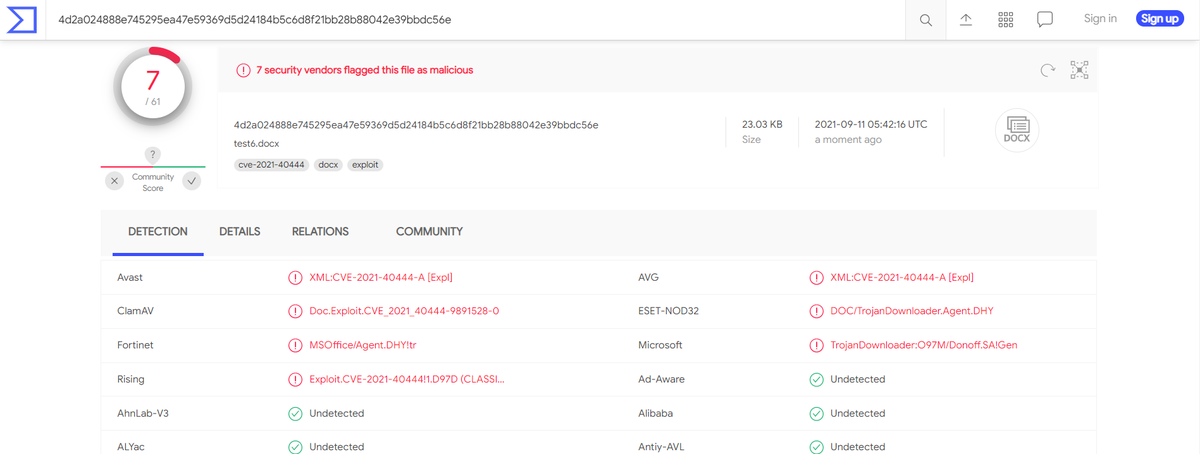
Task: Click the green check icon for ALYac
Action: (295, 446)
